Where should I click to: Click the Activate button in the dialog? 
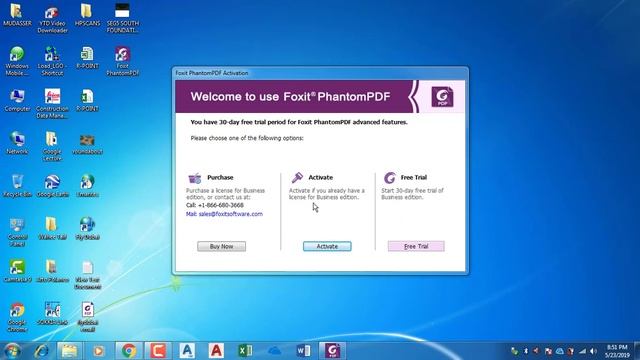tap(327, 246)
